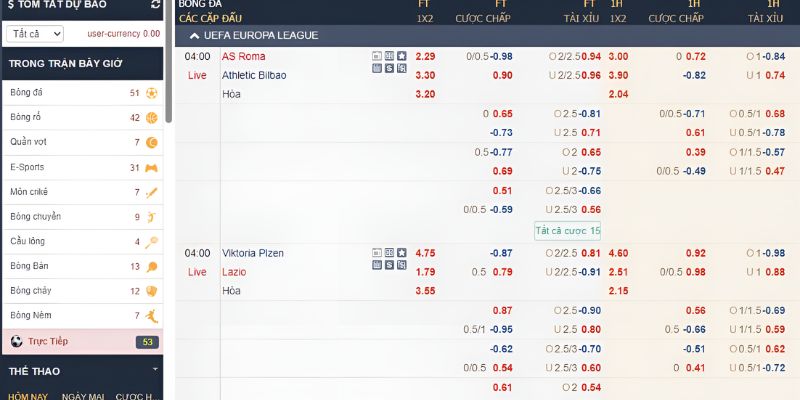Image resolution: width=800 pixels, height=400 pixels.
Task: Collapse the UEFA Europa League section
Action: pyautogui.click(x=194, y=36)
